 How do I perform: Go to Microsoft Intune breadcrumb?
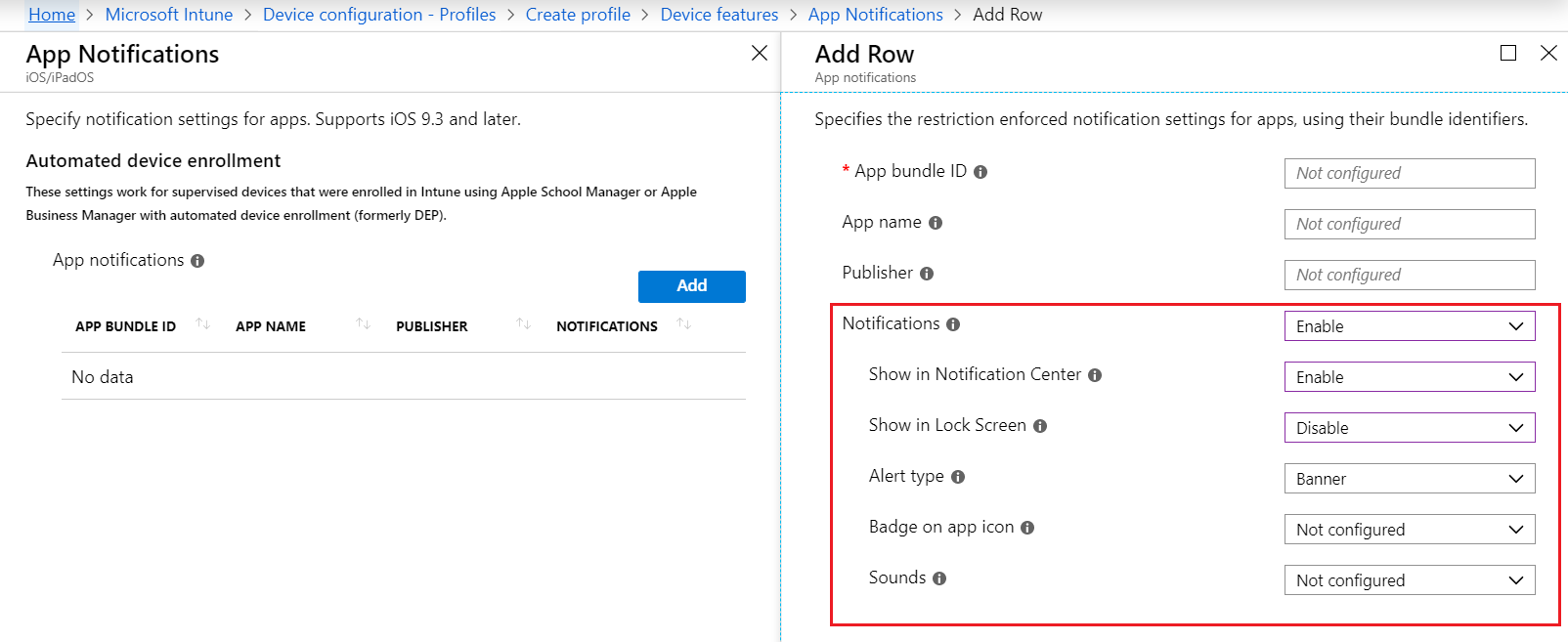coord(169,15)
